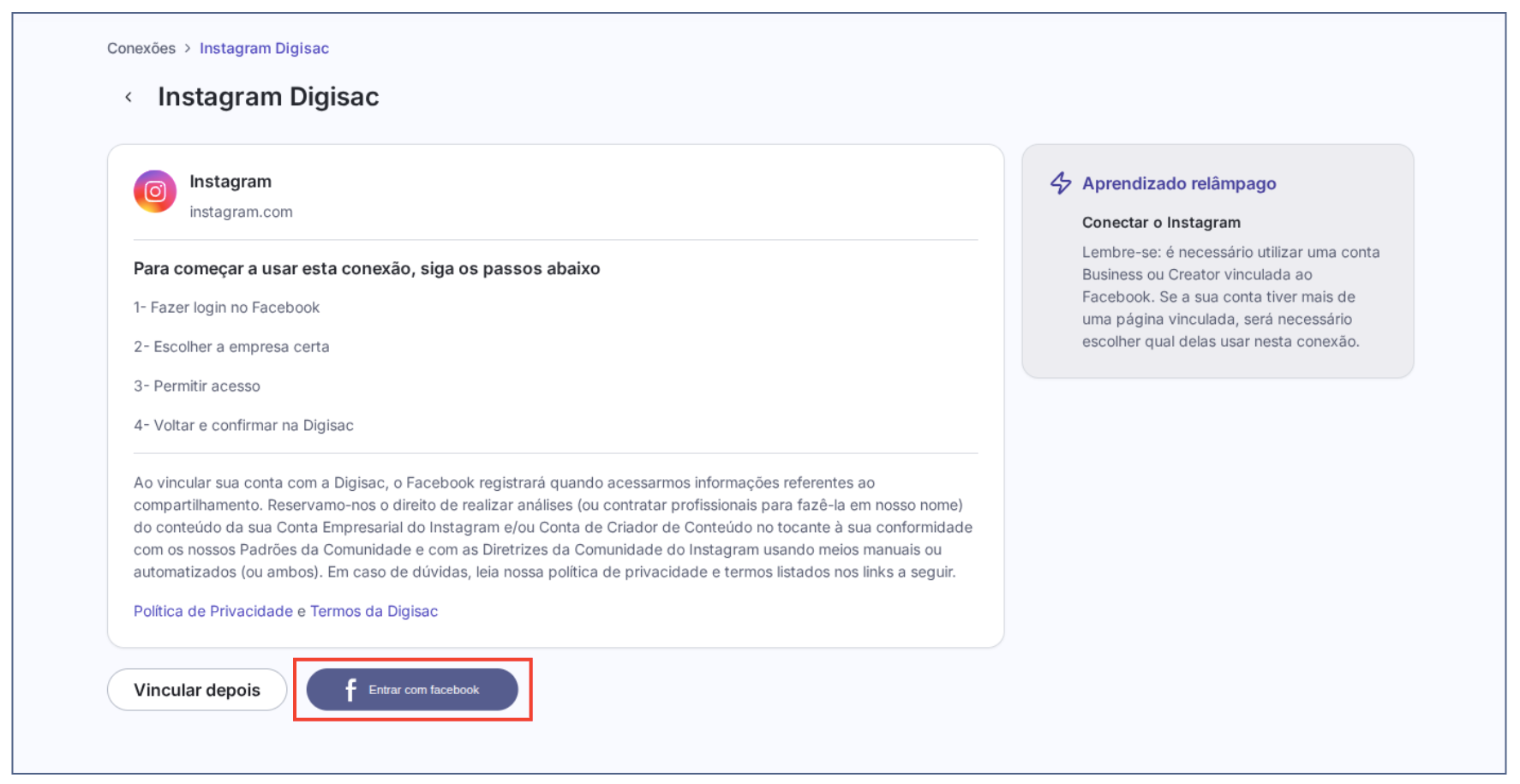Screen dimensions: 1520x784
Task: Select step 4, Voltar e confirmar na Digisac
Action: point(243,426)
